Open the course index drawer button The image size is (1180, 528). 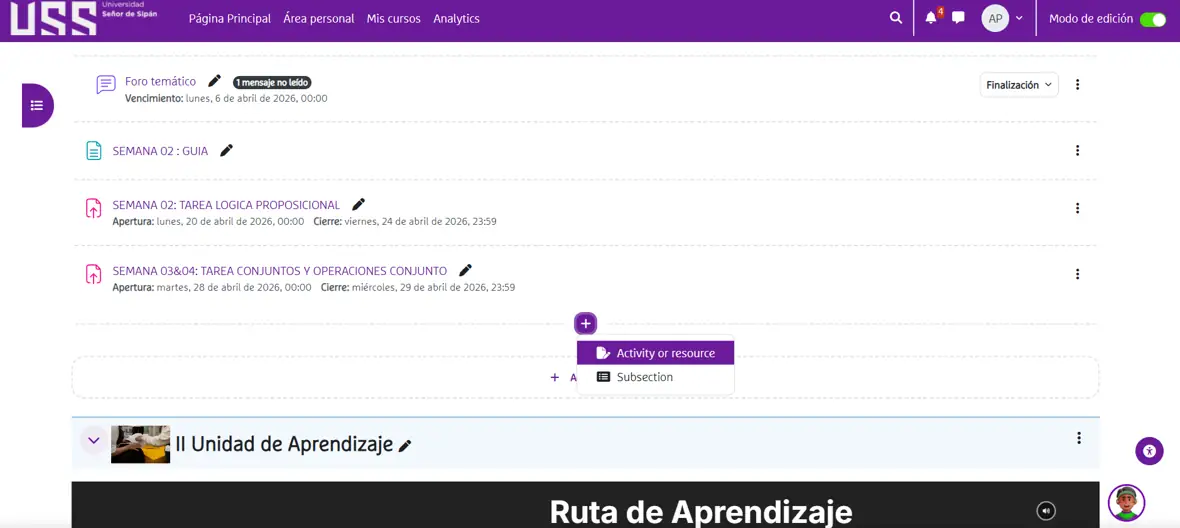(x=37, y=105)
